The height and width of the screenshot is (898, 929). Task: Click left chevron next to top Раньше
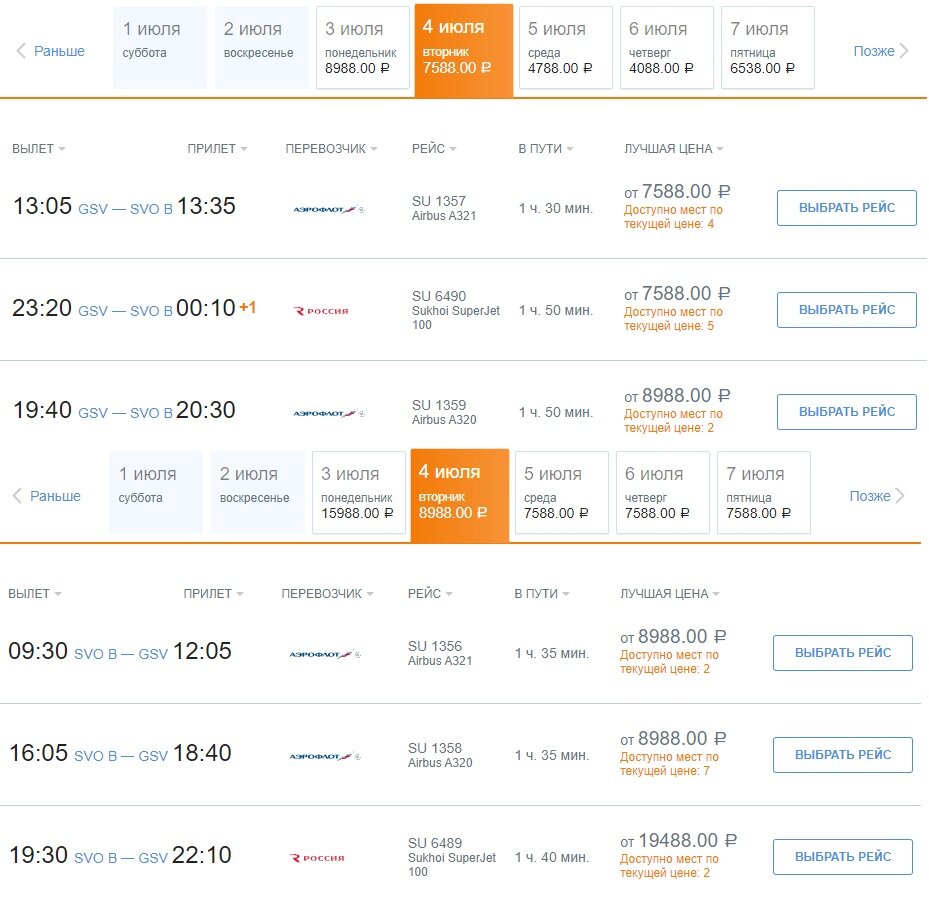(21, 51)
